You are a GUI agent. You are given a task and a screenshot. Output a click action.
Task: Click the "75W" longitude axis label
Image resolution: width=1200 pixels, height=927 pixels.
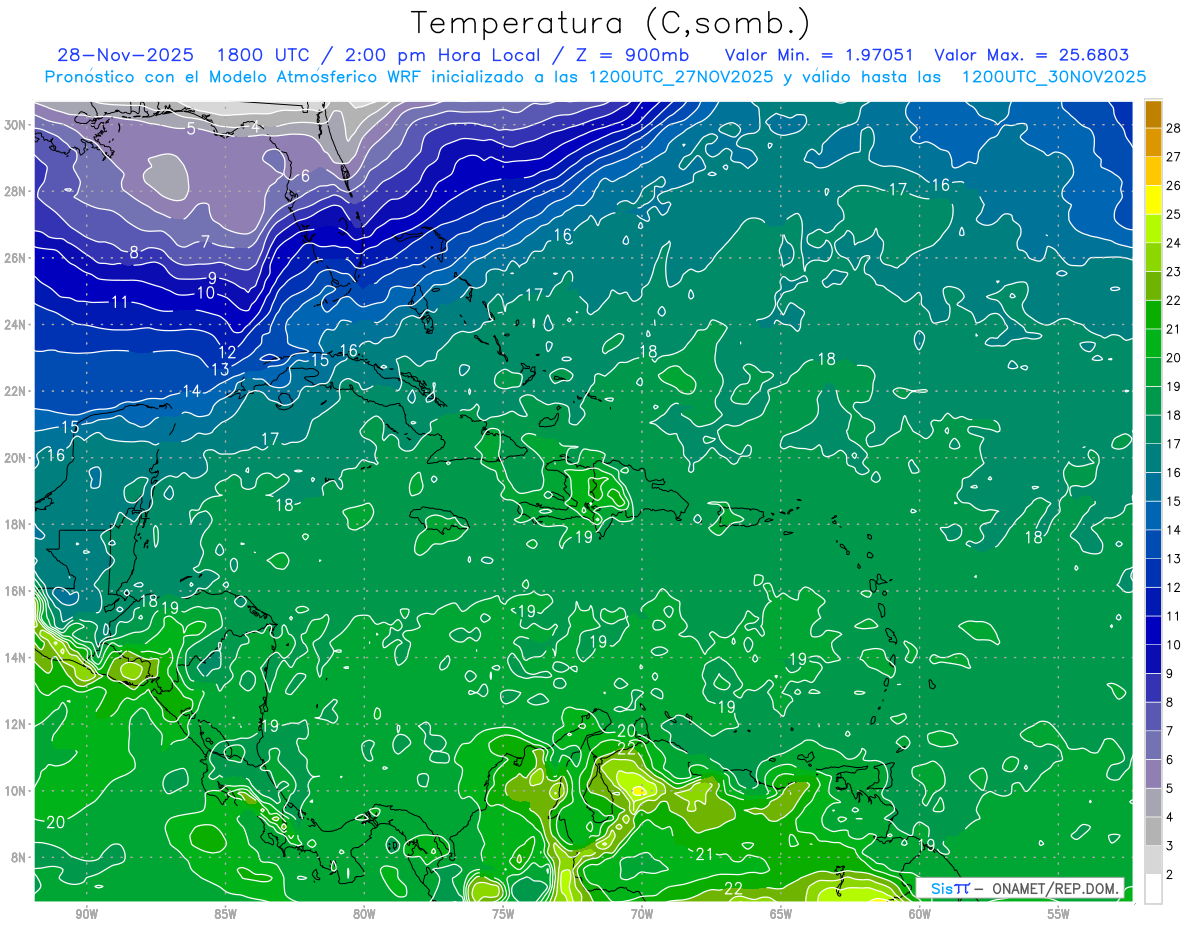click(x=503, y=915)
